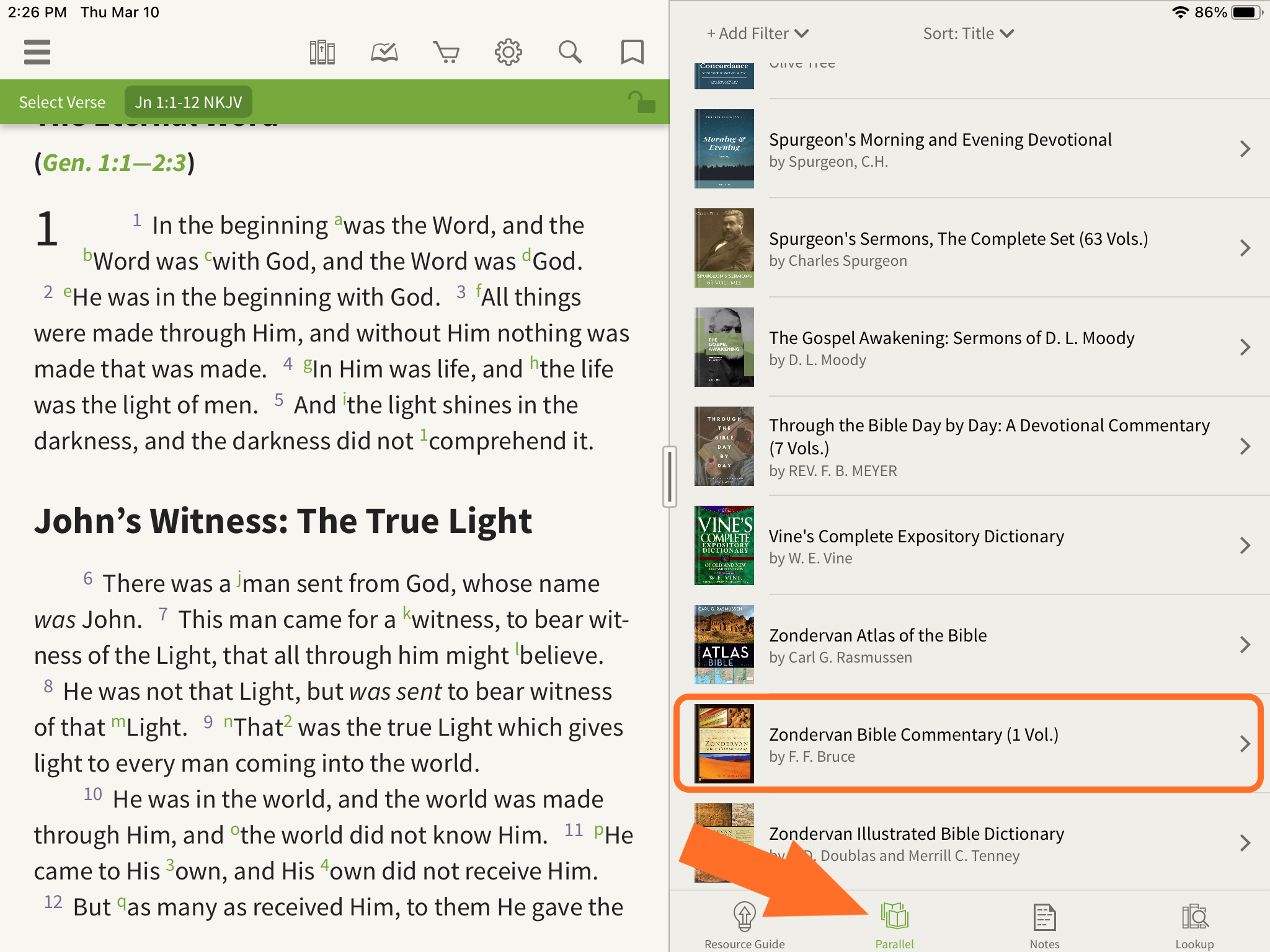Open the Add Filter dropdown

point(758,33)
